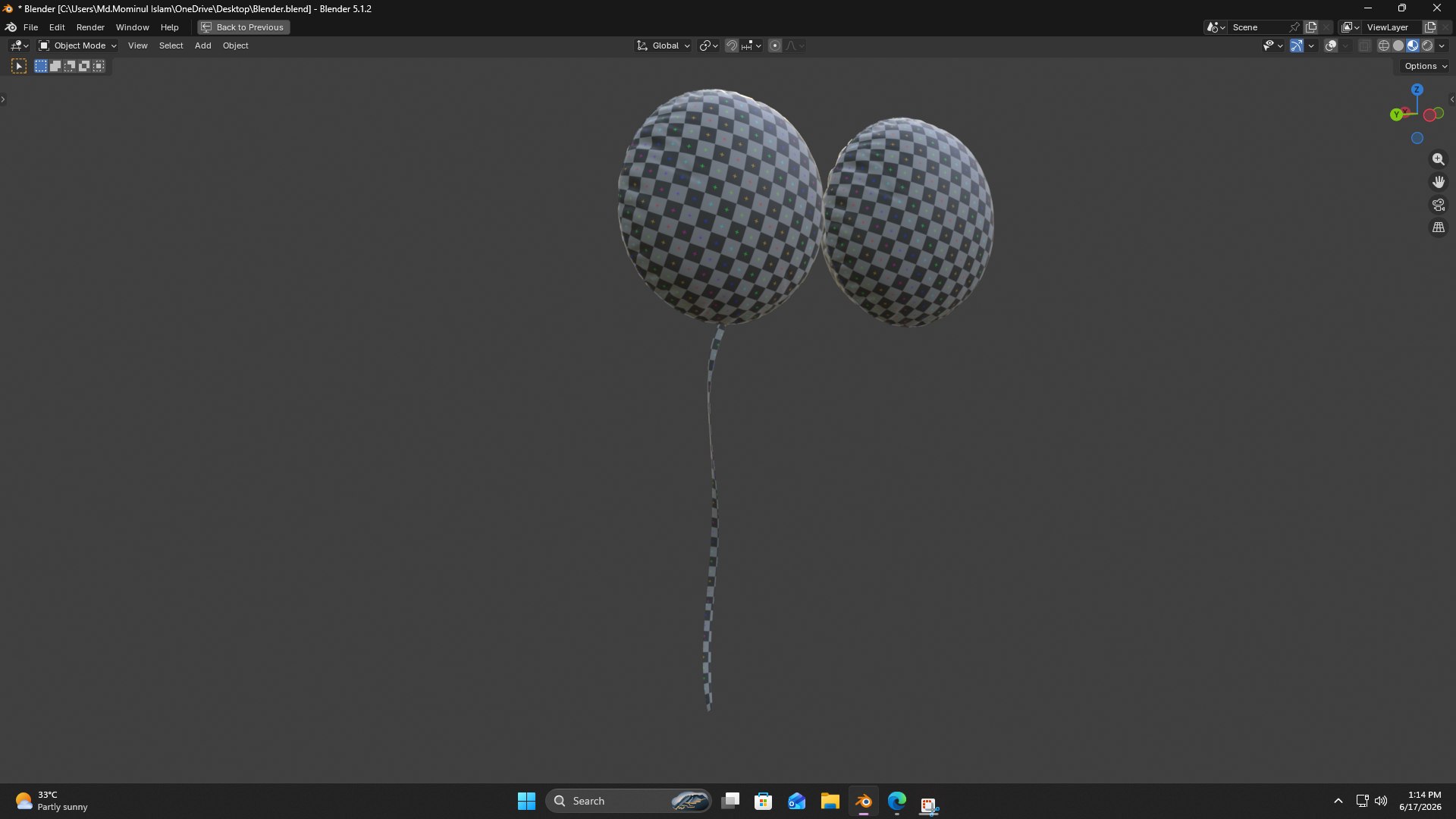
Task: Click the Back to Previous button
Action: (x=243, y=27)
